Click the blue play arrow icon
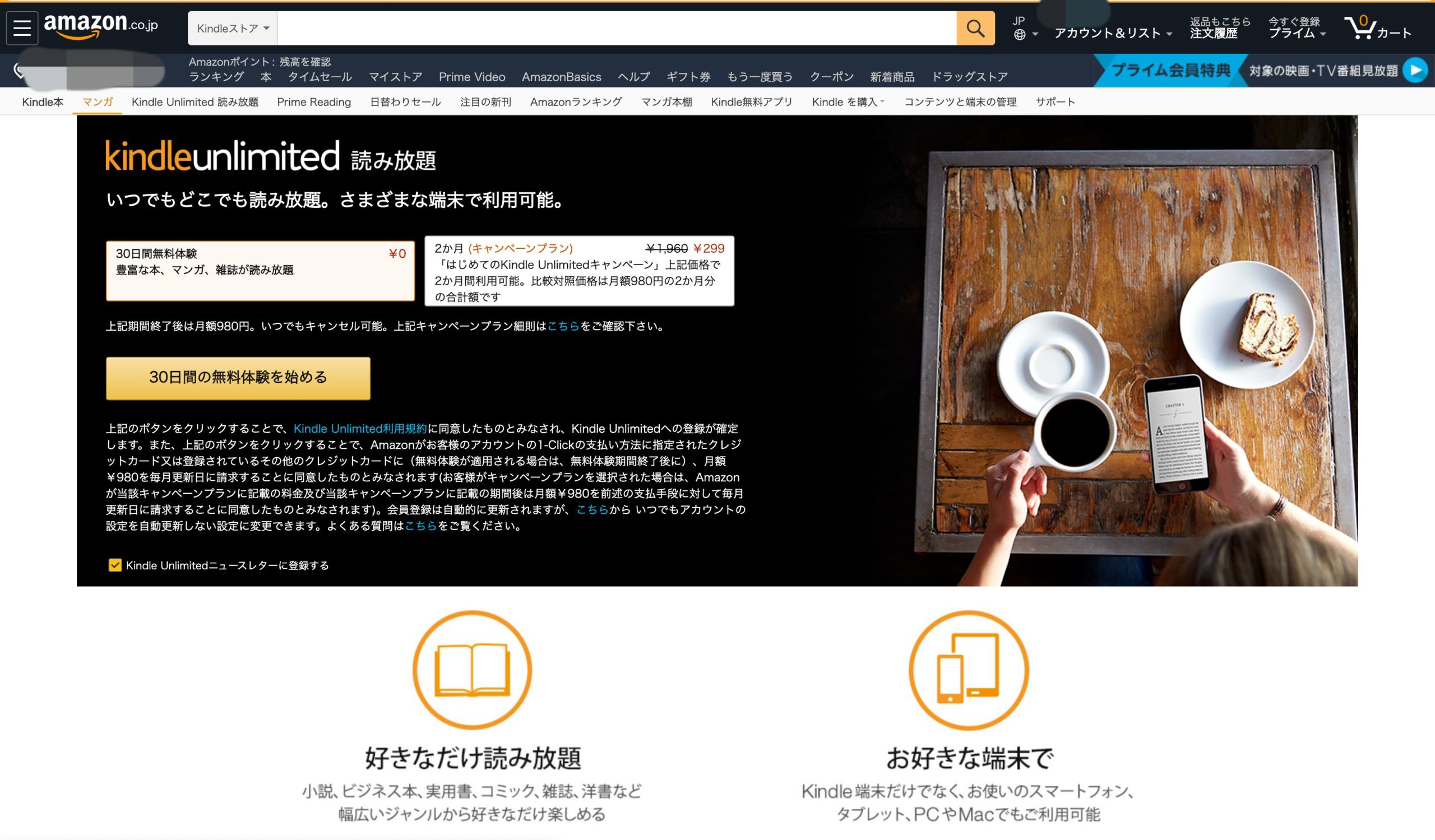This screenshot has width=1435, height=840. (1414, 71)
